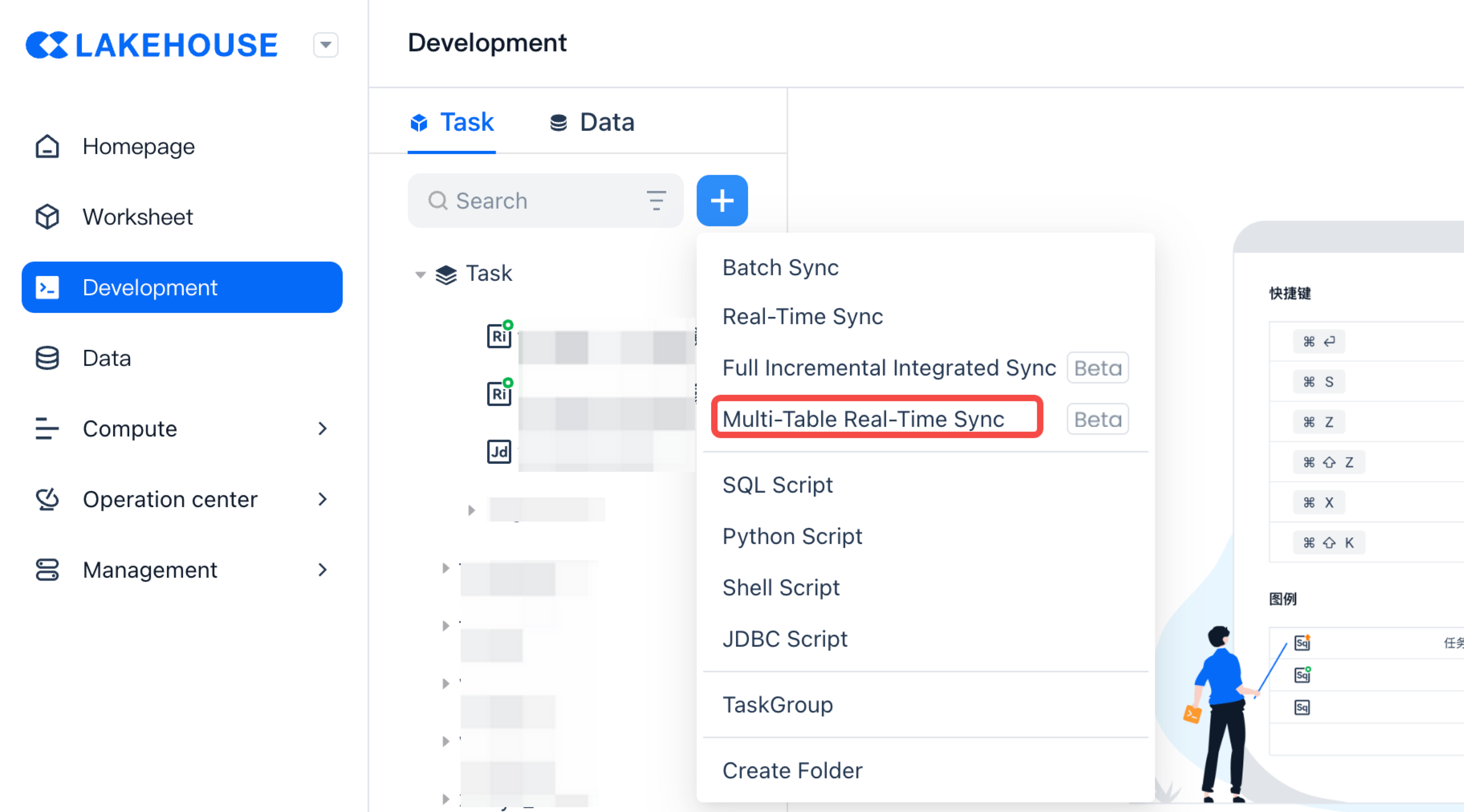
Task: Click the Operation center icon
Action: point(47,499)
